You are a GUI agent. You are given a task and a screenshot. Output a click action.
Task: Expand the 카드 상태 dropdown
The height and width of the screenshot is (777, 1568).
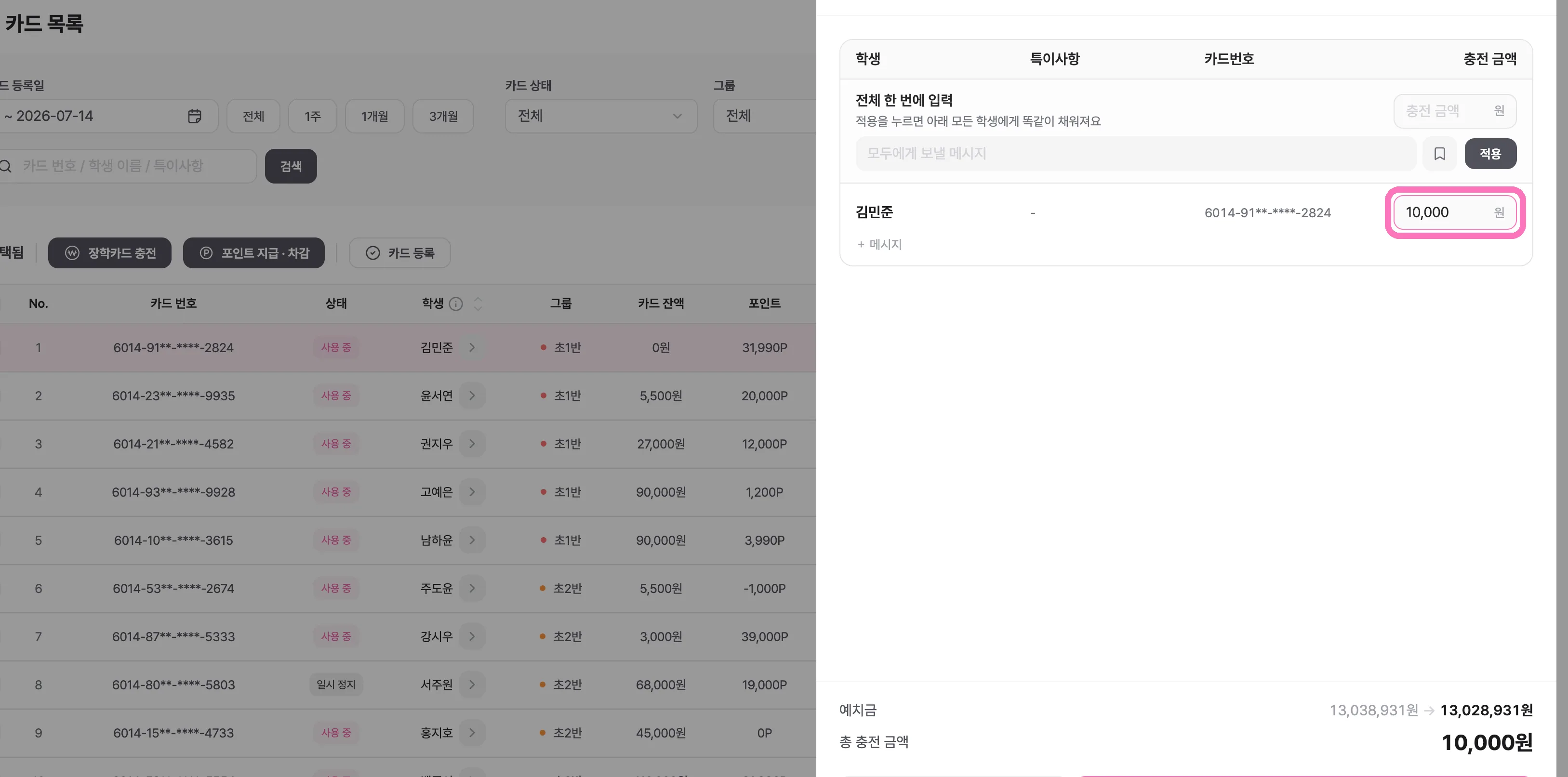(601, 116)
